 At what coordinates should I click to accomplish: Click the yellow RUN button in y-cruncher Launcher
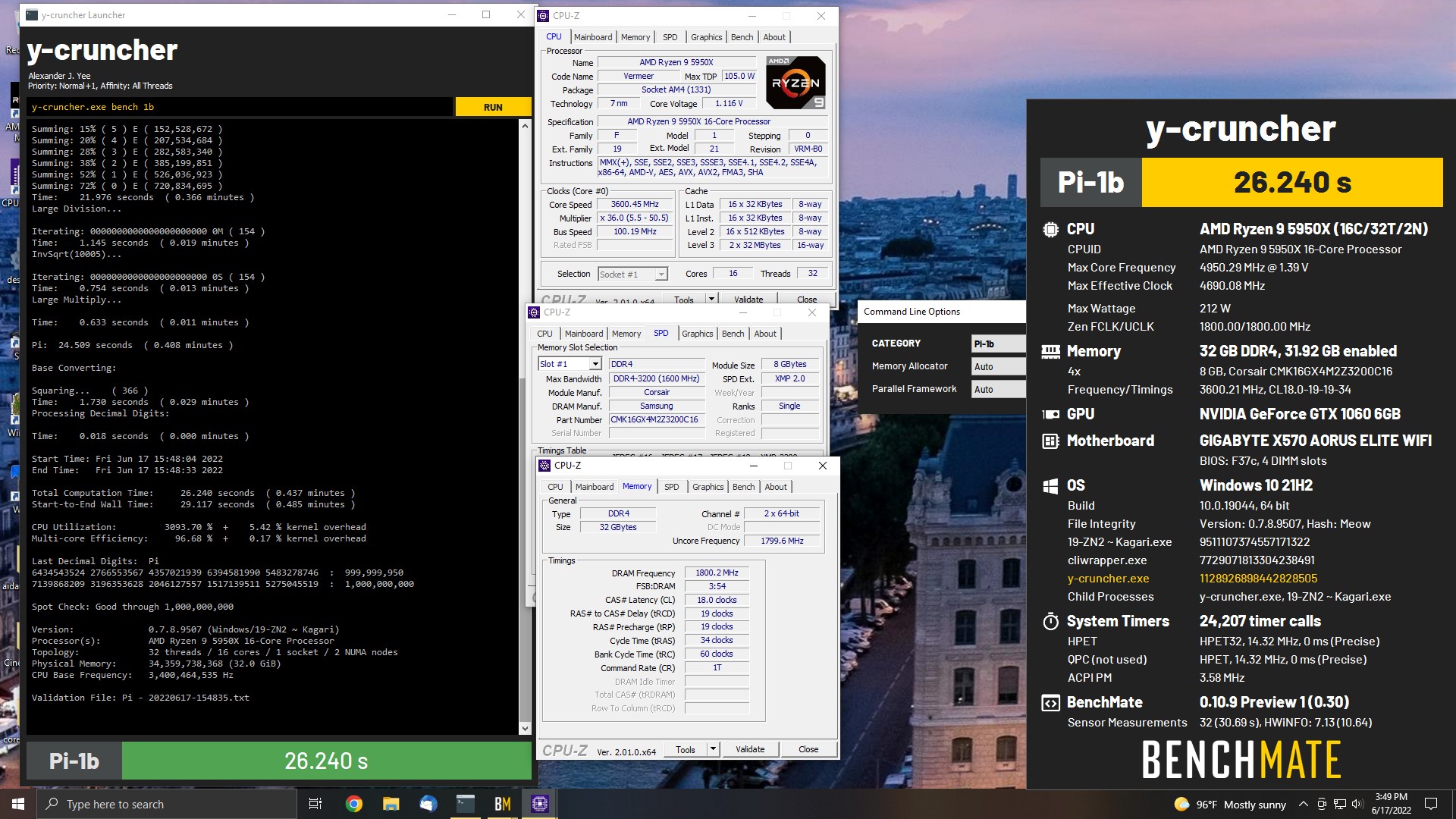(493, 107)
